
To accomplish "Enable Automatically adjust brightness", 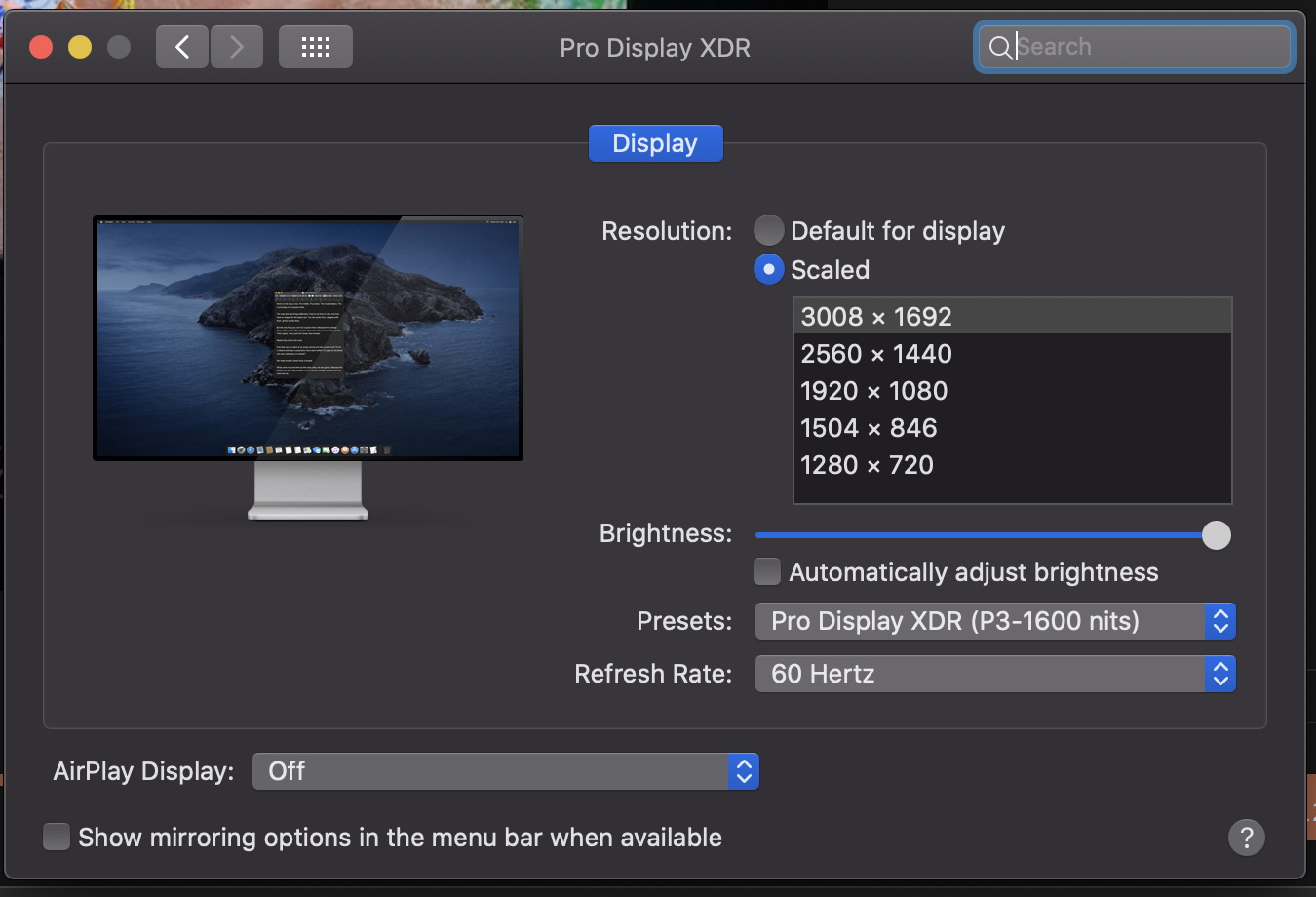I will pyautogui.click(x=767, y=571).
